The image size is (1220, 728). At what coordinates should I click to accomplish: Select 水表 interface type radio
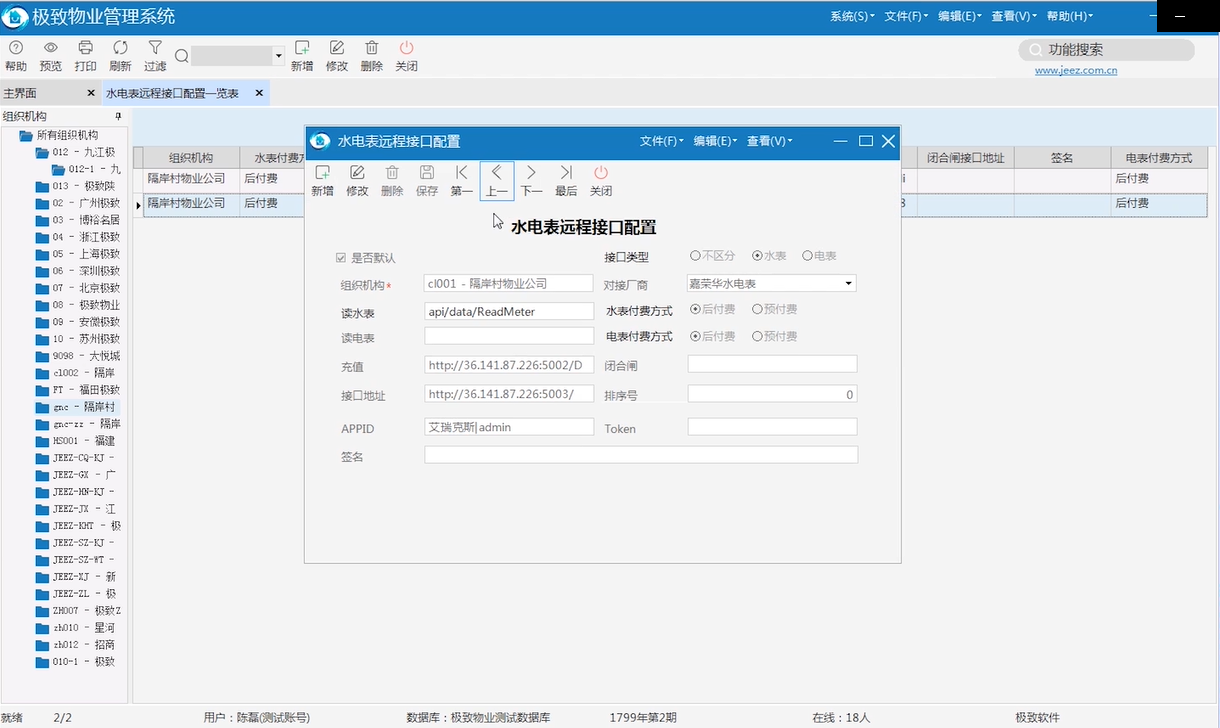tap(757, 256)
